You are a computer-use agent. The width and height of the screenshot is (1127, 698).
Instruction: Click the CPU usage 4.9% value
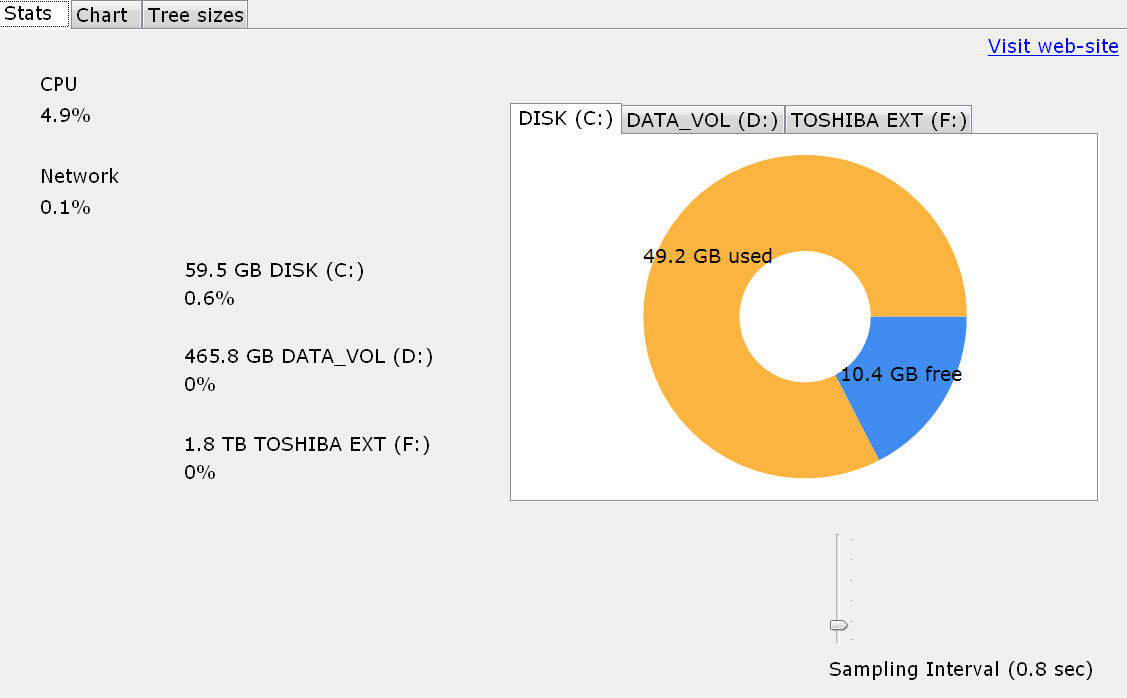click(x=65, y=116)
